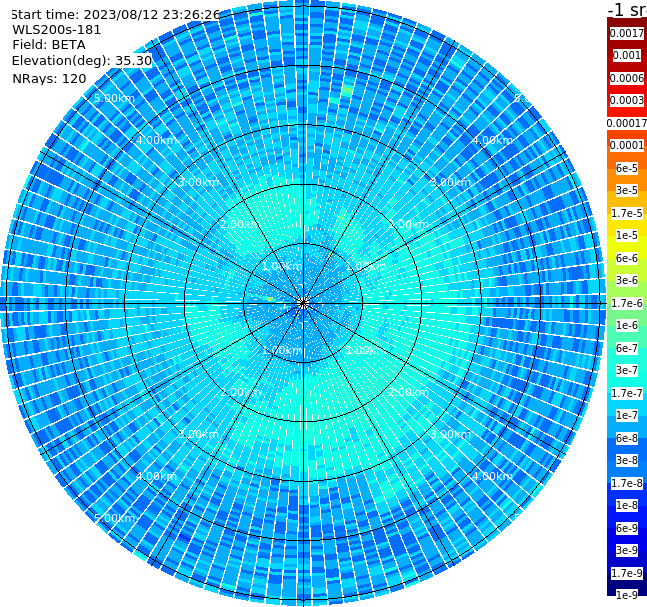Viewport: 647px width, 607px height.
Task: Click the 0.0006 colorbar tick label
Action: [627, 78]
